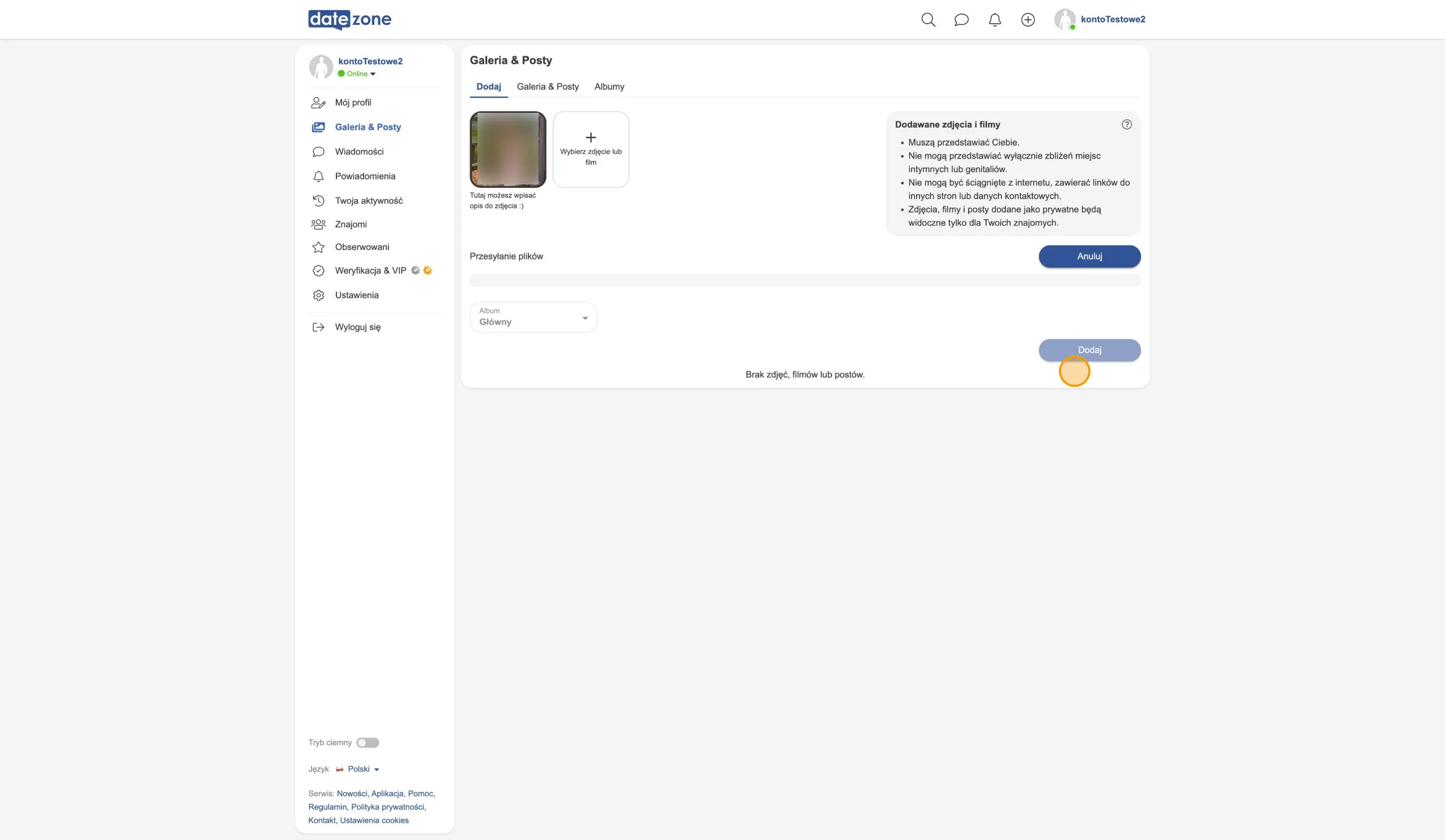The width and height of the screenshot is (1445, 840).
Task: Click the Wyloguj się logout icon
Action: click(x=318, y=327)
